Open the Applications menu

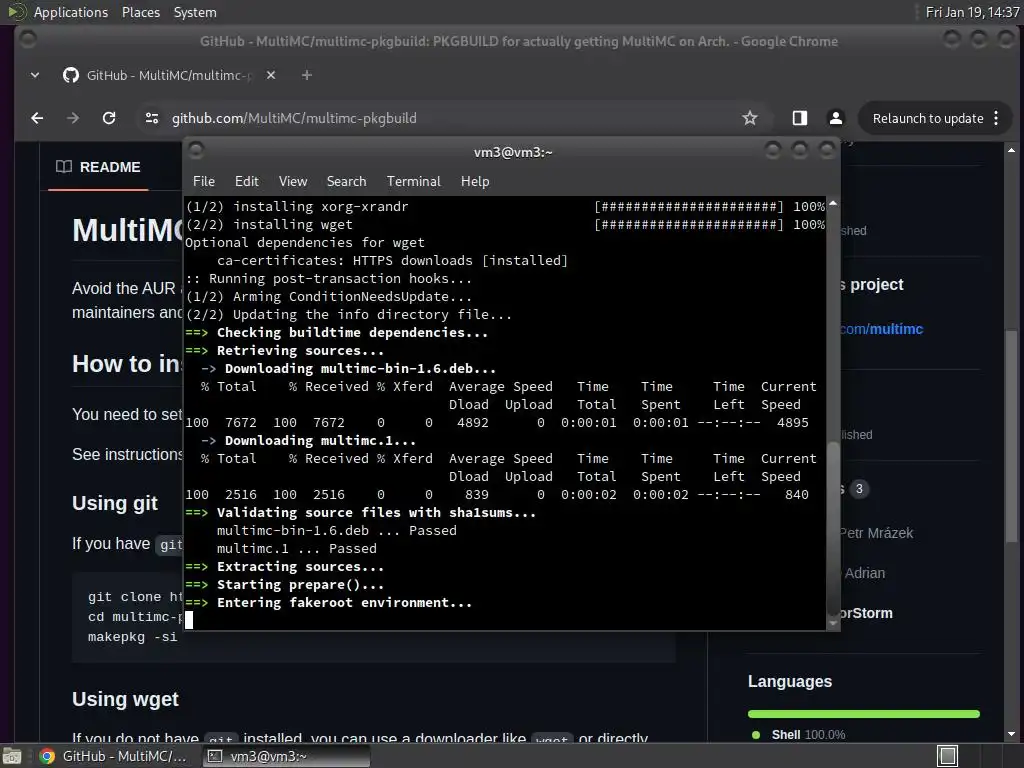(71, 12)
